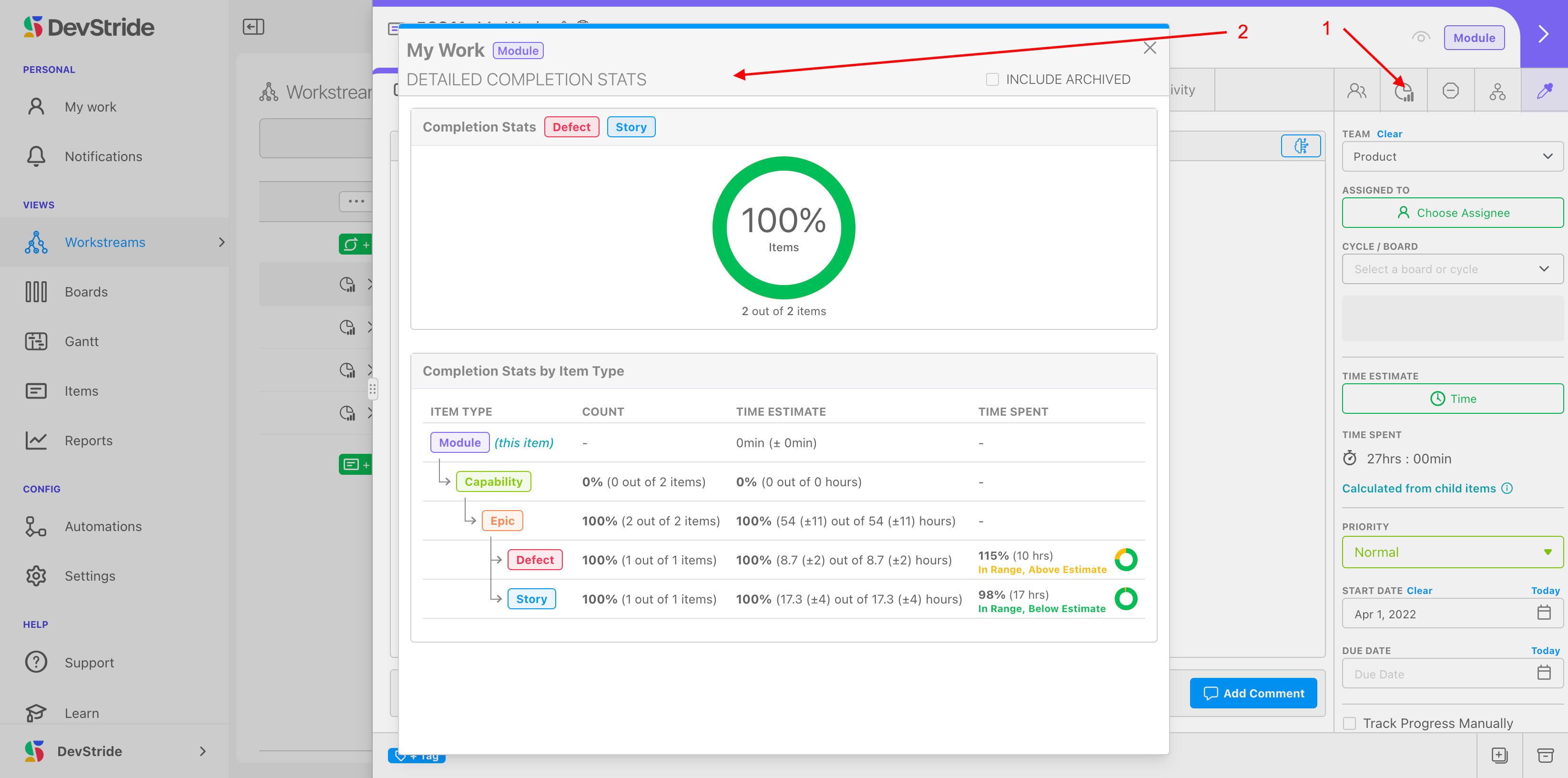
Task: Open the Cycle / Board selector
Action: (1452, 269)
